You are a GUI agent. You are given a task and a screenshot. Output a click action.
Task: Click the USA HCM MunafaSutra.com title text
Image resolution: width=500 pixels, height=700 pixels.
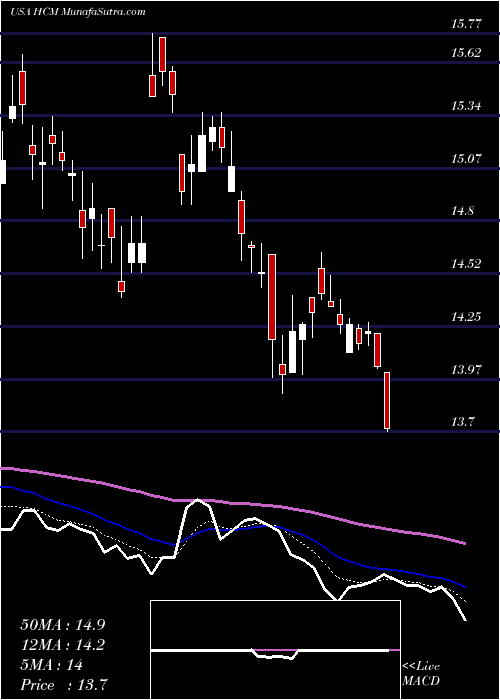click(x=78, y=12)
